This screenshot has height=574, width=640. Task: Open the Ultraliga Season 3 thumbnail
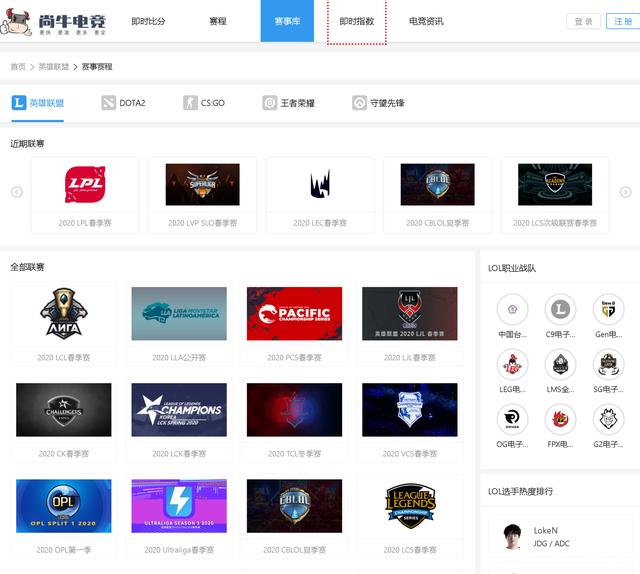(x=179, y=506)
